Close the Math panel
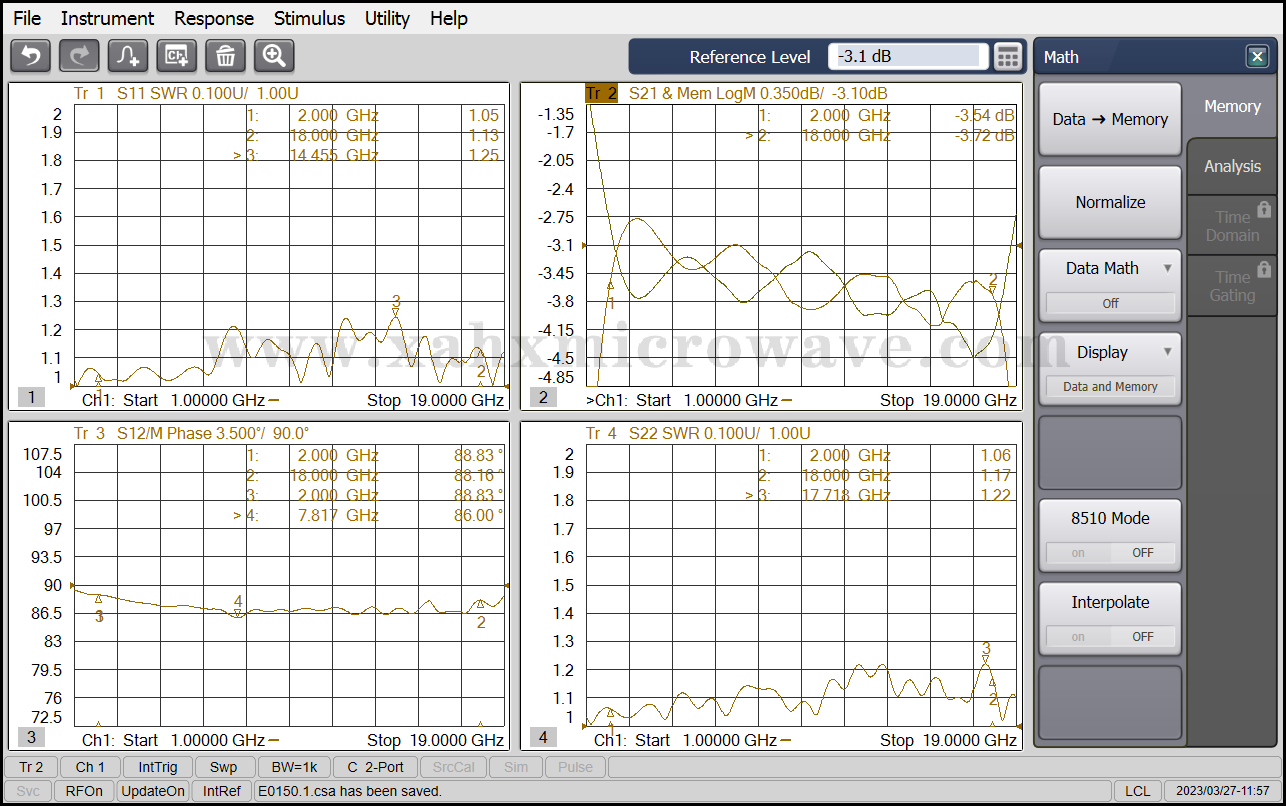The image size is (1286, 806). (x=1257, y=57)
